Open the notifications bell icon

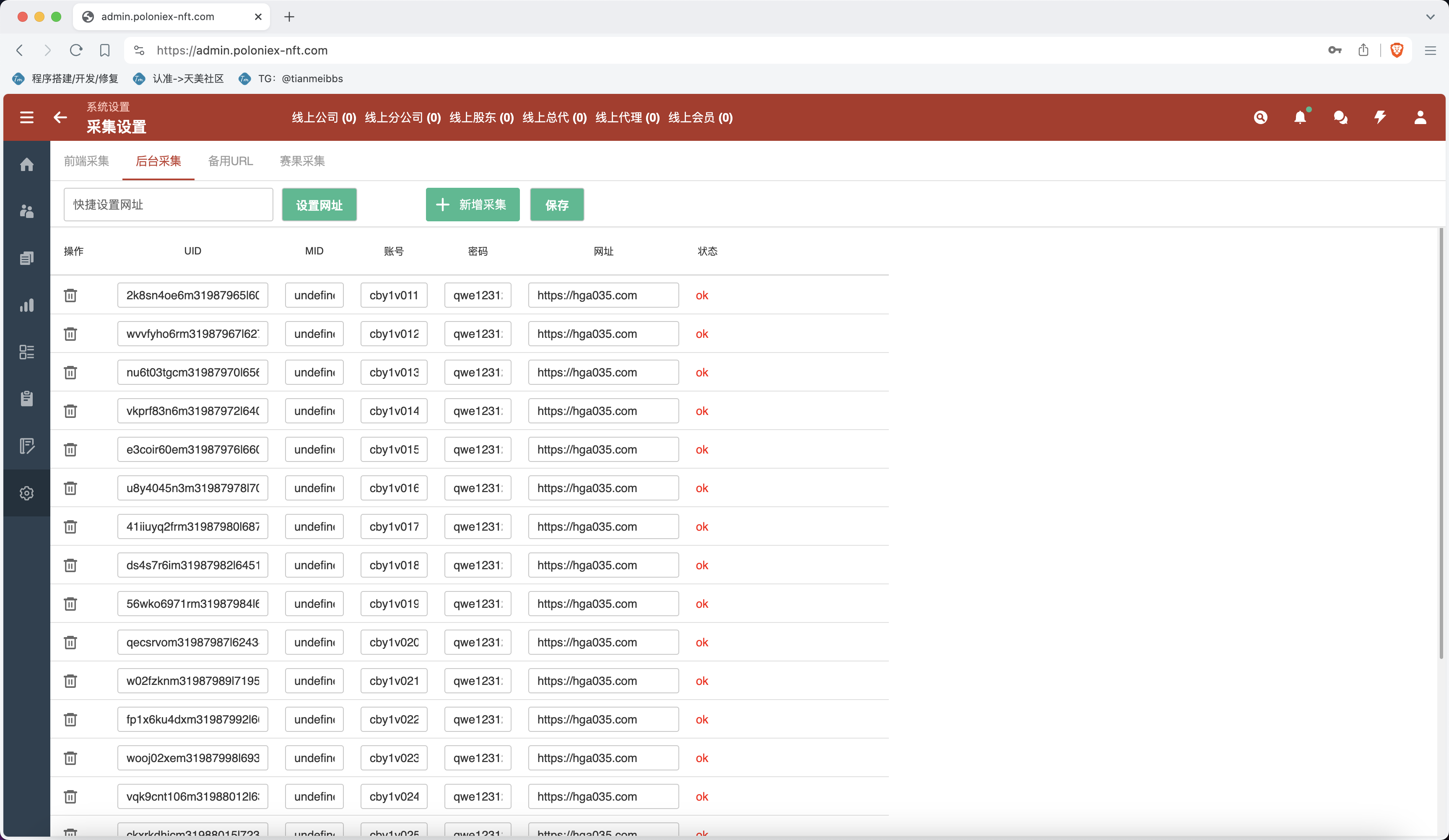tap(1299, 117)
